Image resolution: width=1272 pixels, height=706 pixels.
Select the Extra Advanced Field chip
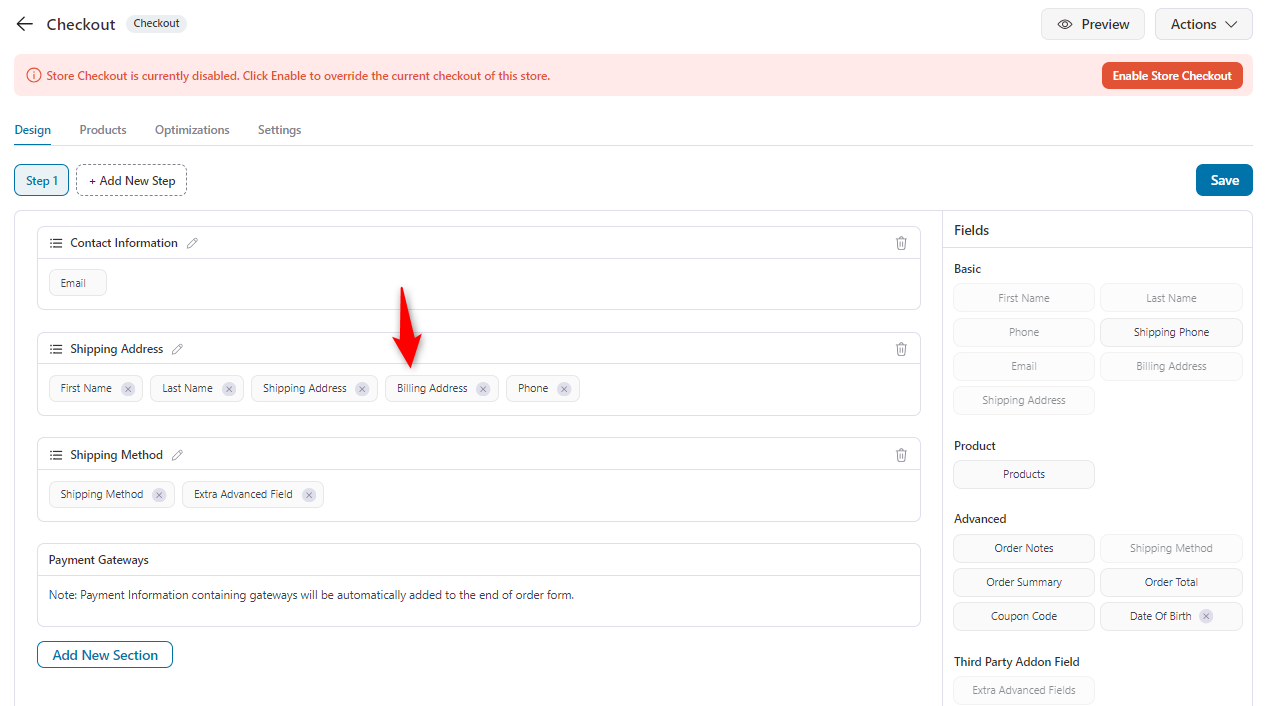pyautogui.click(x=253, y=494)
